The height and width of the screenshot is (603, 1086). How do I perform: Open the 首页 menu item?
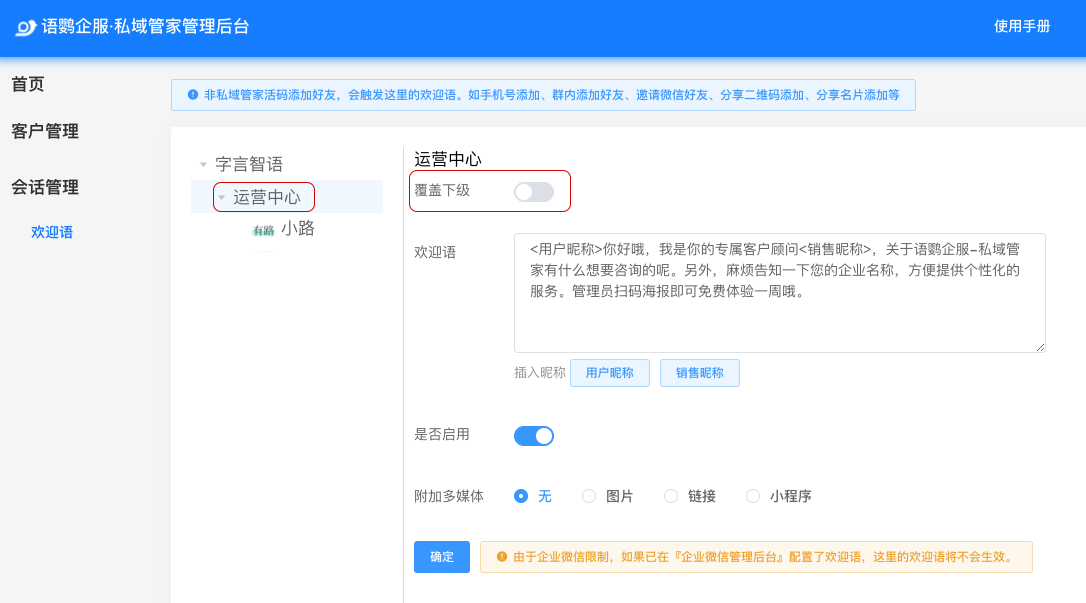28,85
